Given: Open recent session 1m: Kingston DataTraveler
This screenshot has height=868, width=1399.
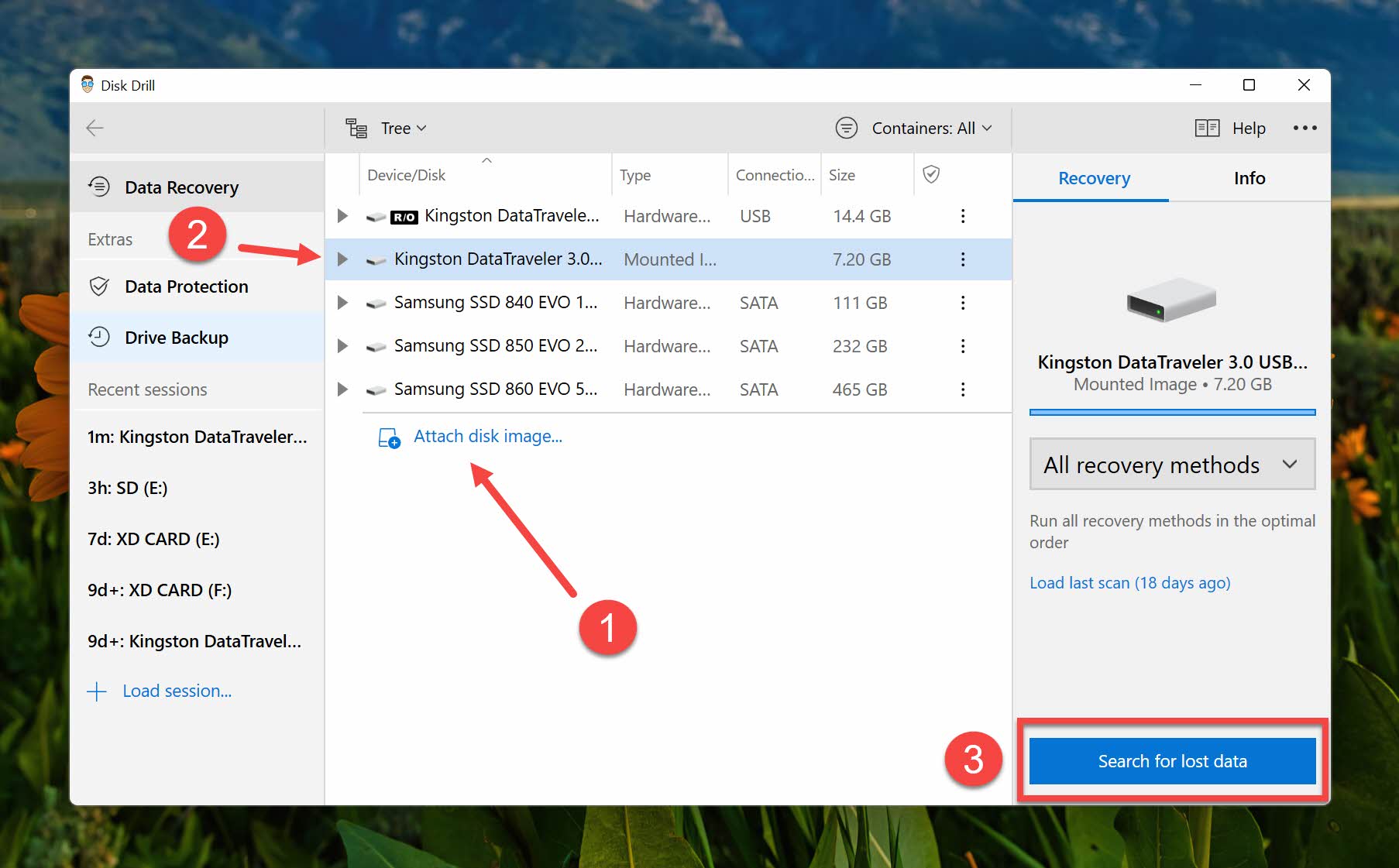Looking at the screenshot, I should pyautogui.click(x=197, y=437).
